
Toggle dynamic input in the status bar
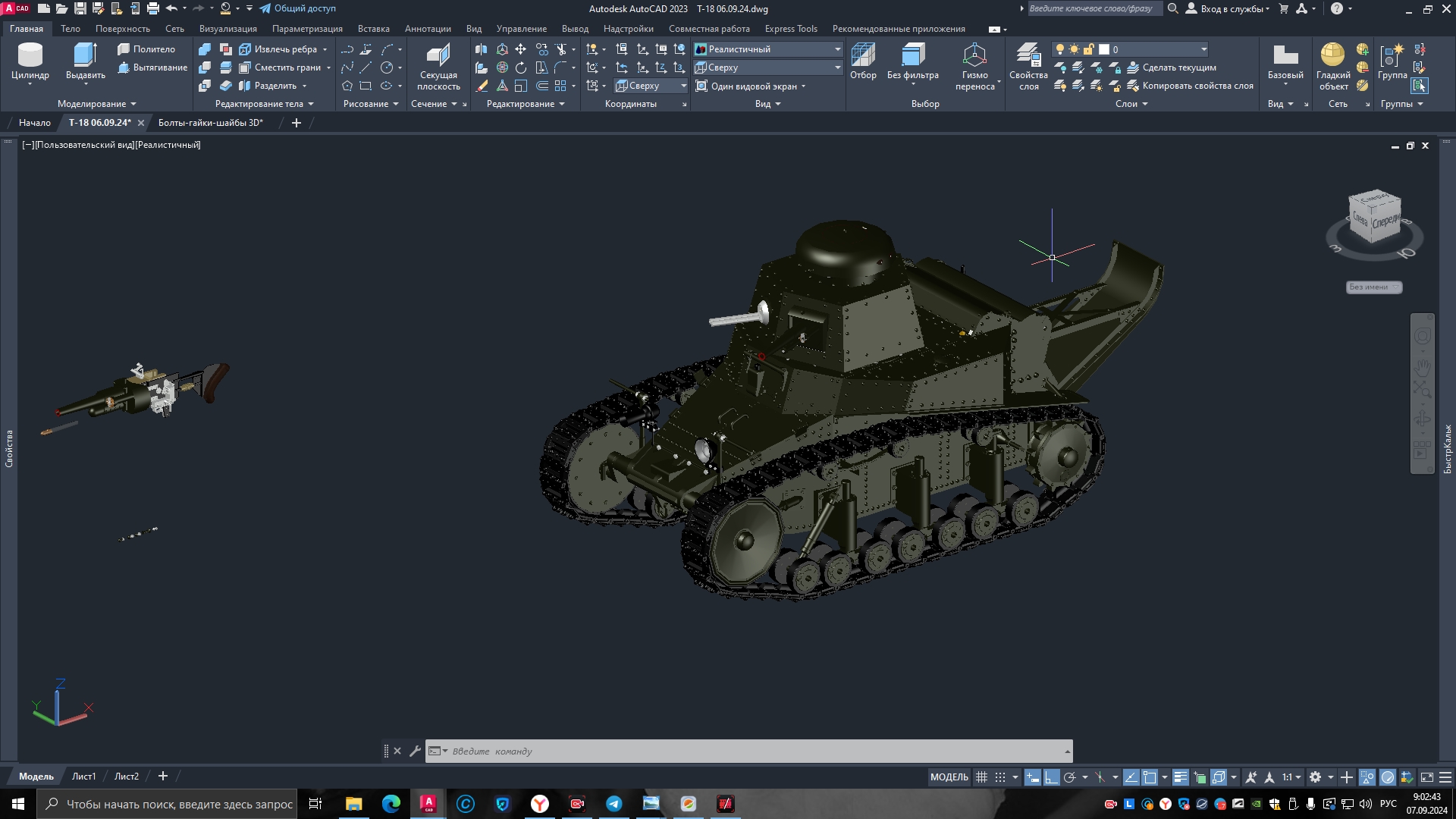point(1033,777)
